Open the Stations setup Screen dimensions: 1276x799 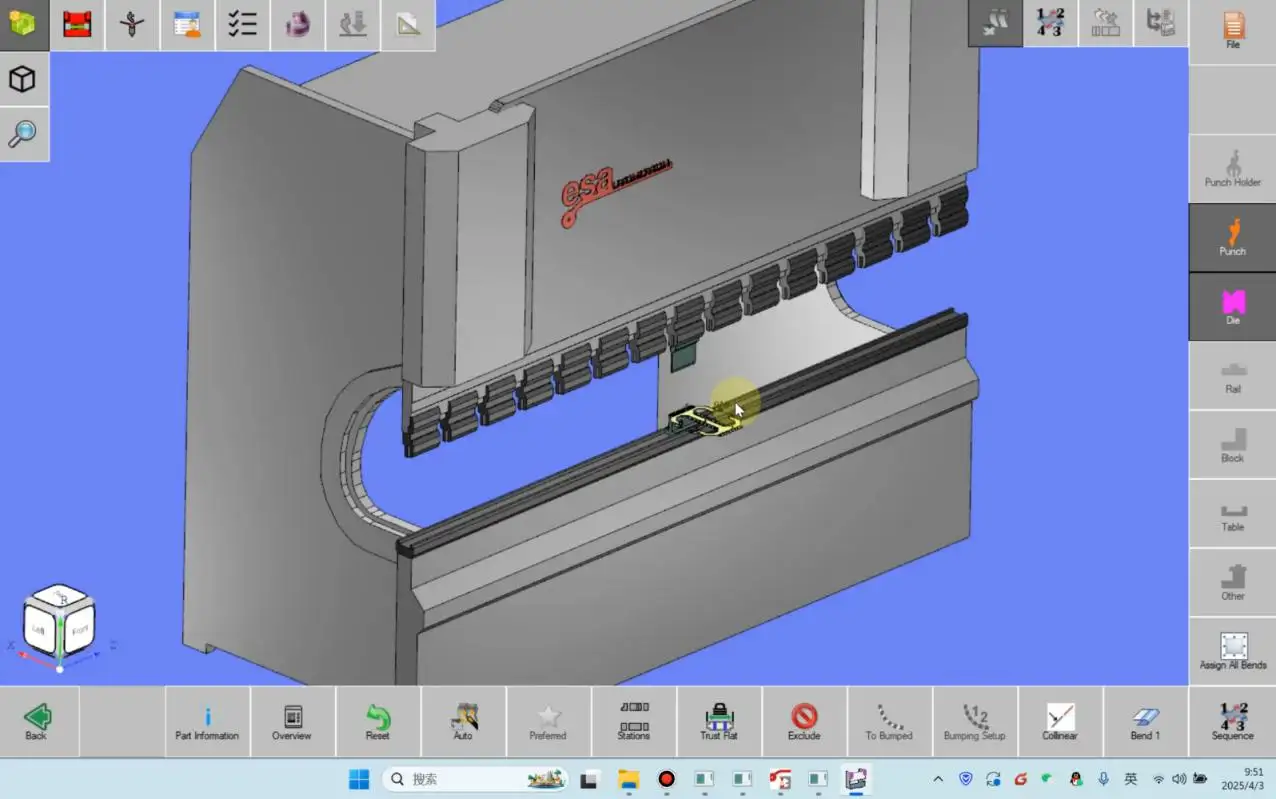click(633, 721)
